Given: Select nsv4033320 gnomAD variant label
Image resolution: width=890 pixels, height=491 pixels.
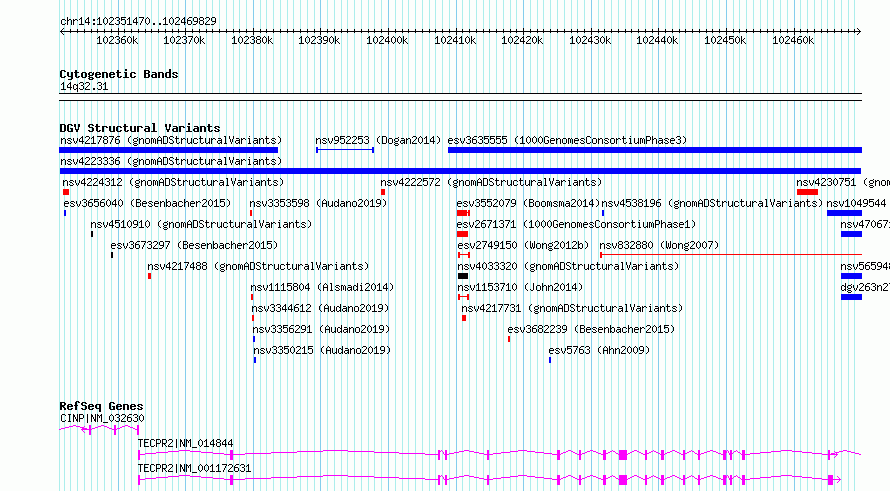Looking at the screenshot, I should pyautogui.click(x=568, y=266).
